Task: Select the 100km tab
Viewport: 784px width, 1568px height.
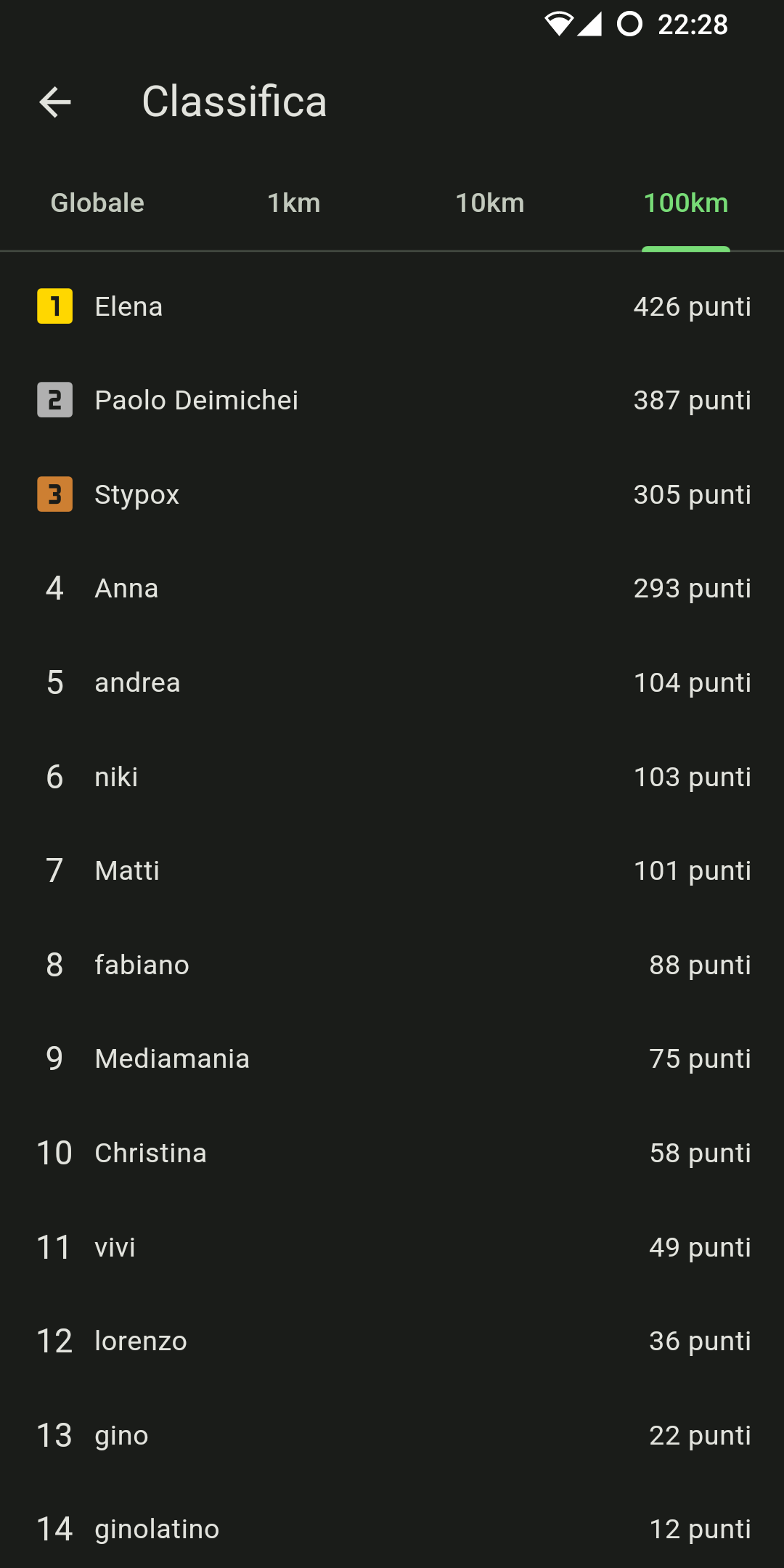Action: click(x=685, y=203)
